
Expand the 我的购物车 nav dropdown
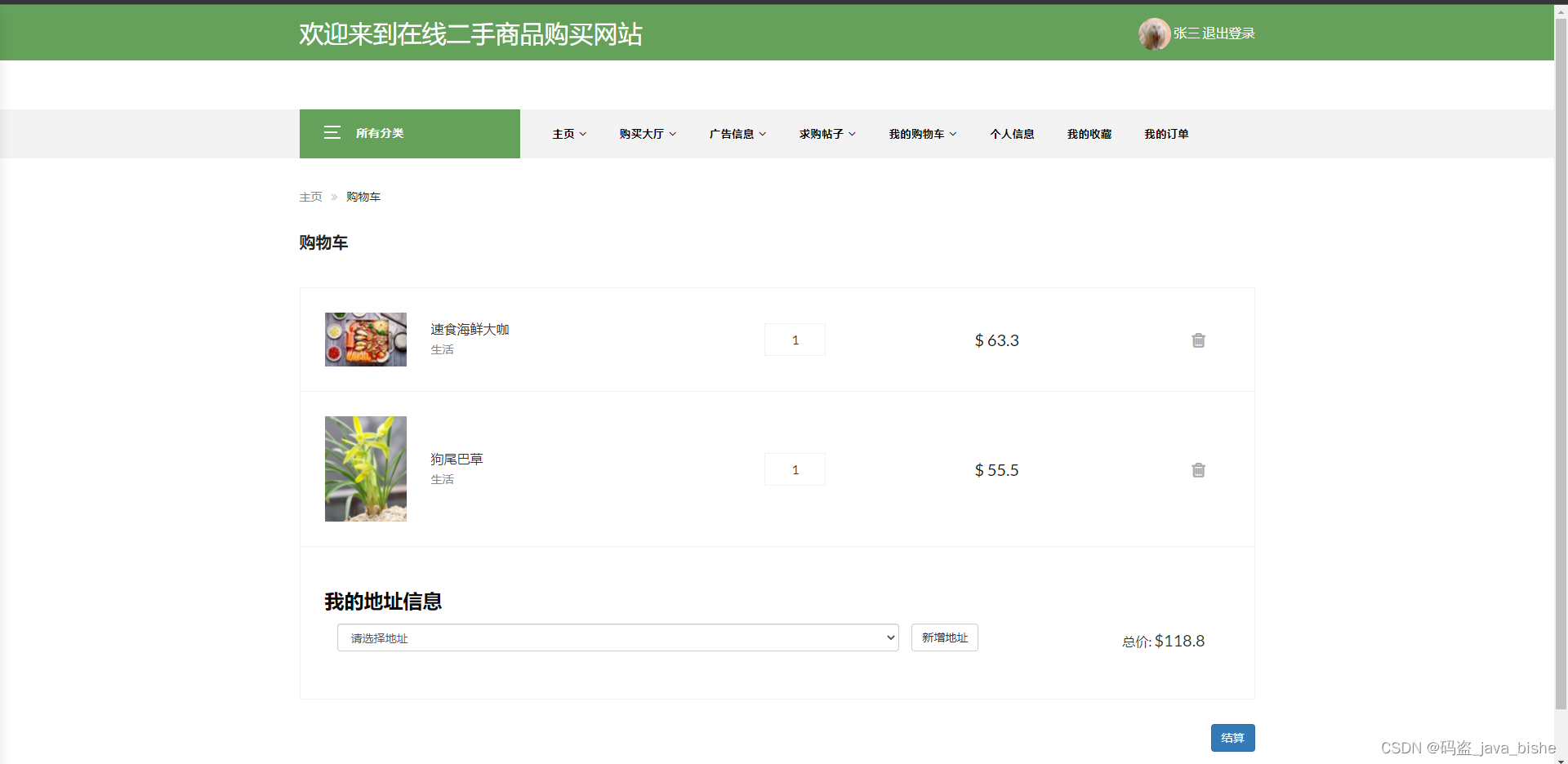[x=923, y=134]
